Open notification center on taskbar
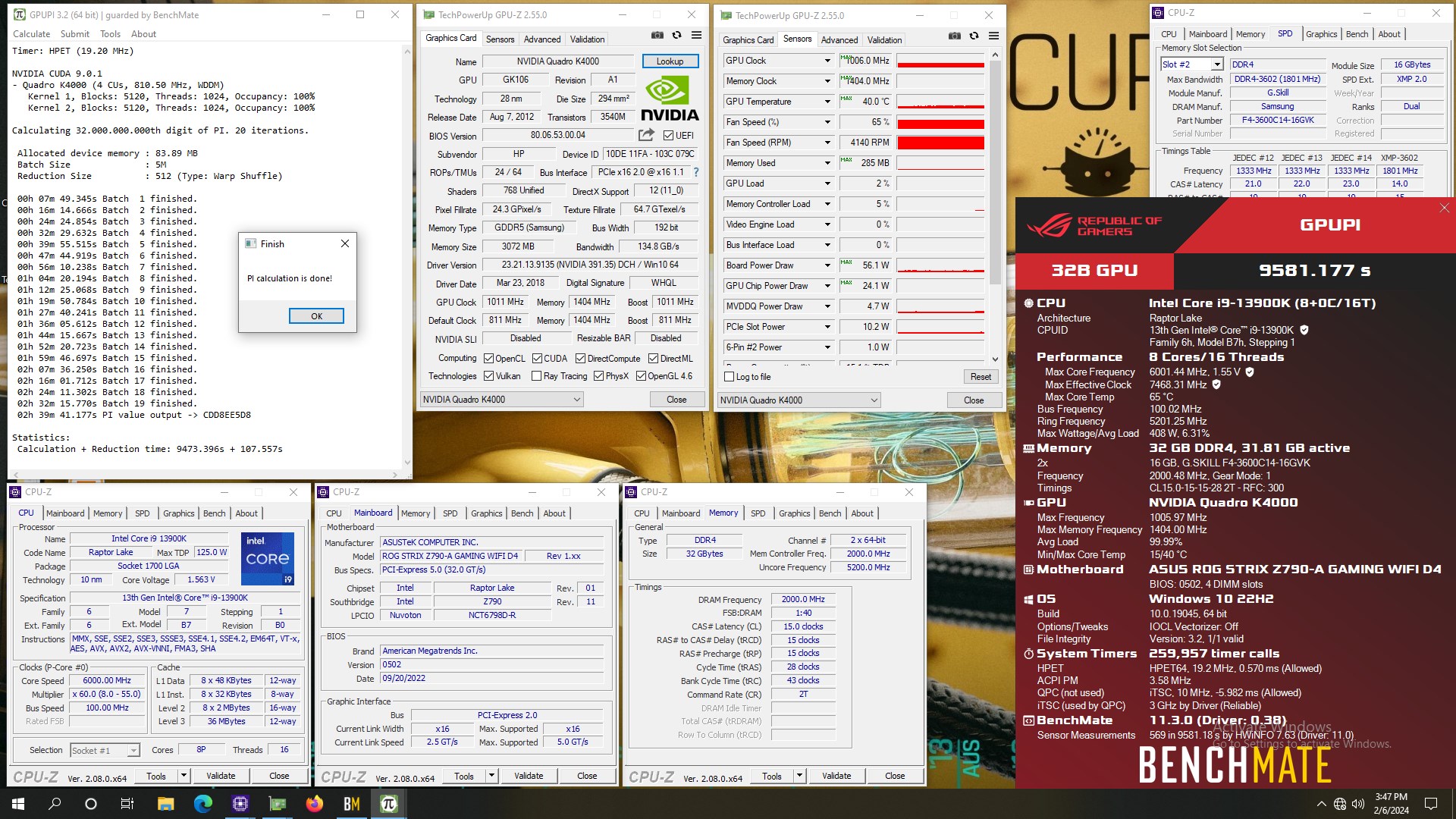This screenshot has width=1456, height=819. [x=1431, y=804]
